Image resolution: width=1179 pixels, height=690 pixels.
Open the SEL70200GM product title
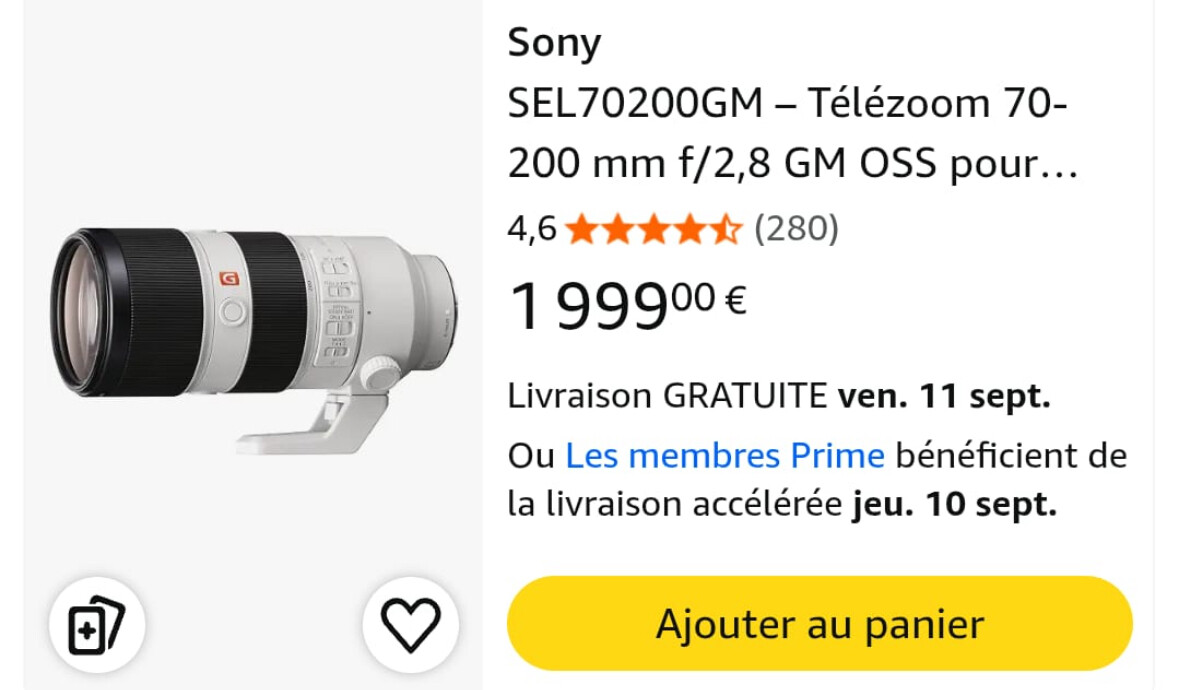pyautogui.click(x=793, y=133)
